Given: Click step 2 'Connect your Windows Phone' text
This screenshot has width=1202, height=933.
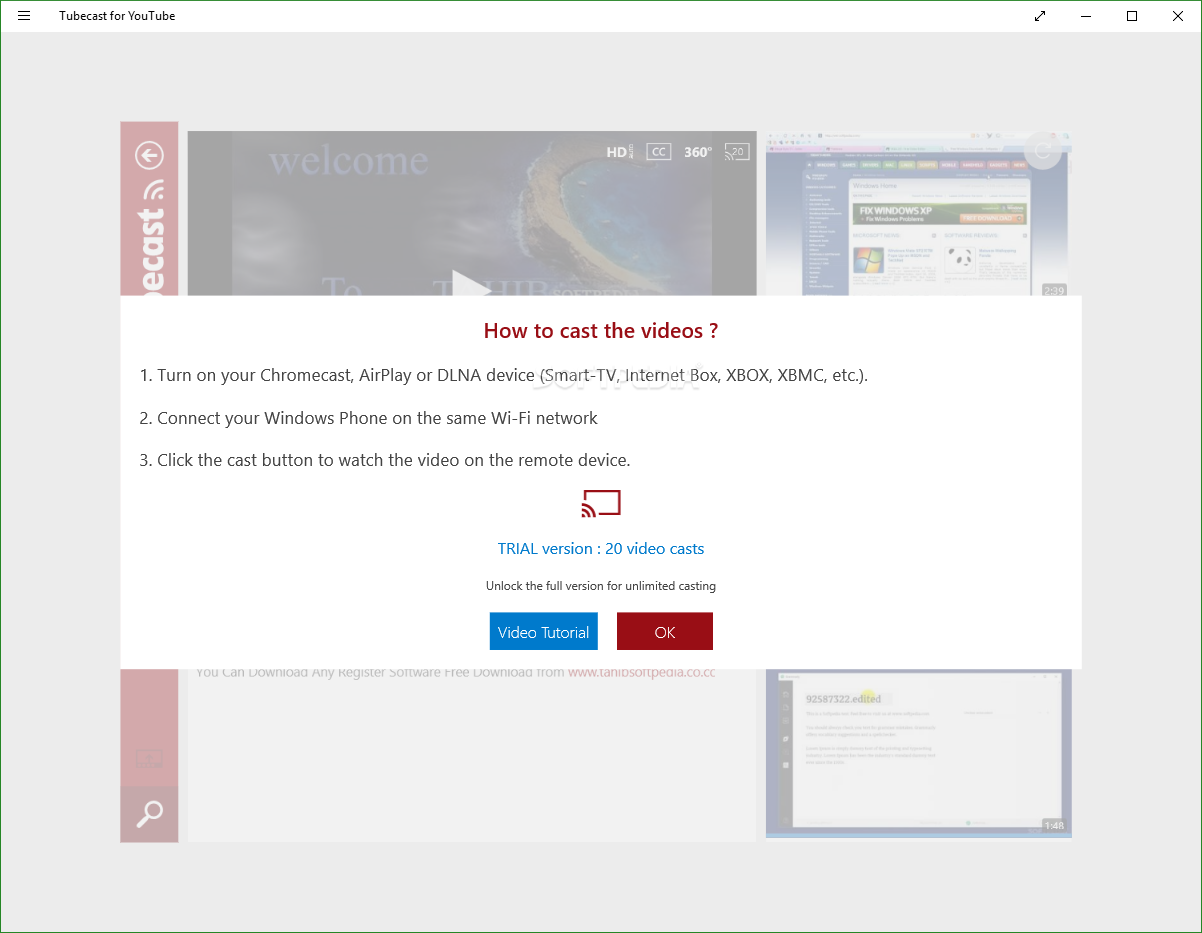Looking at the screenshot, I should (x=369, y=418).
